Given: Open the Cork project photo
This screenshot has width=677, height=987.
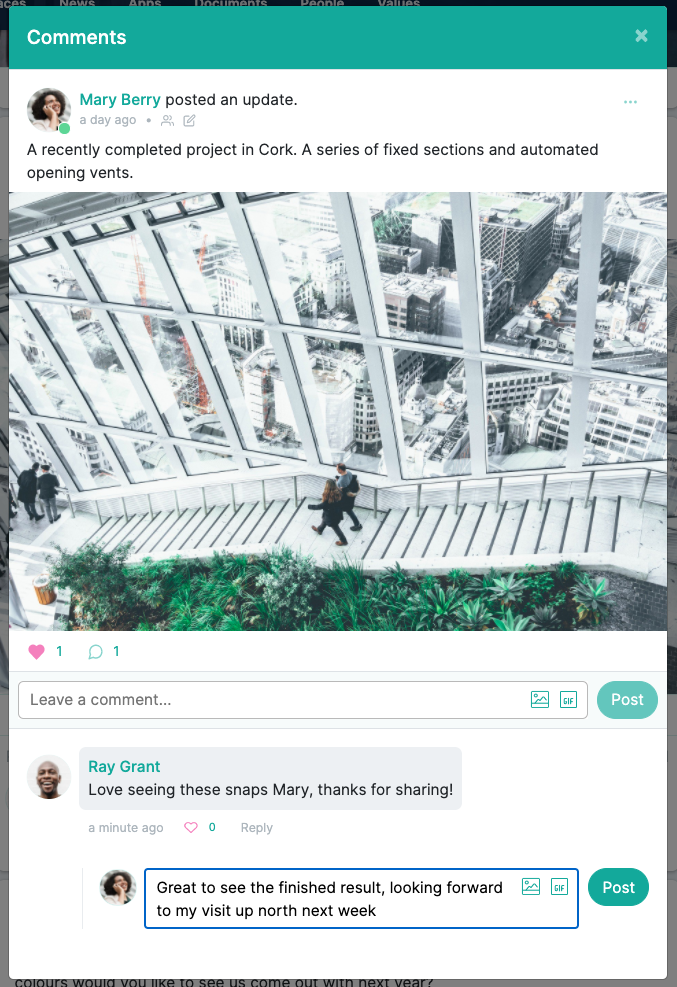Looking at the screenshot, I should pyautogui.click(x=338, y=411).
